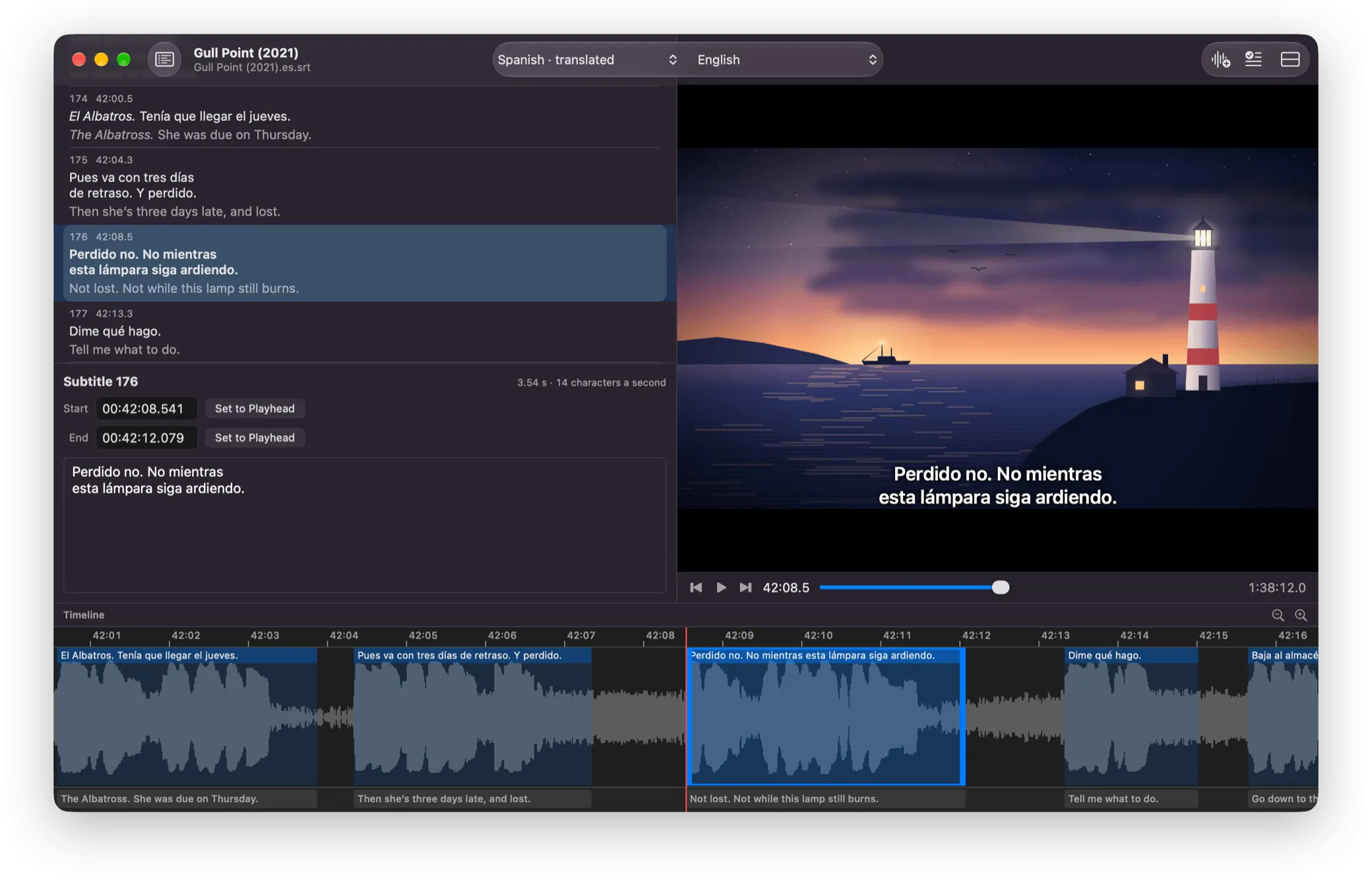Click translation clip 'Tell me what to do.'

[1131, 799]
